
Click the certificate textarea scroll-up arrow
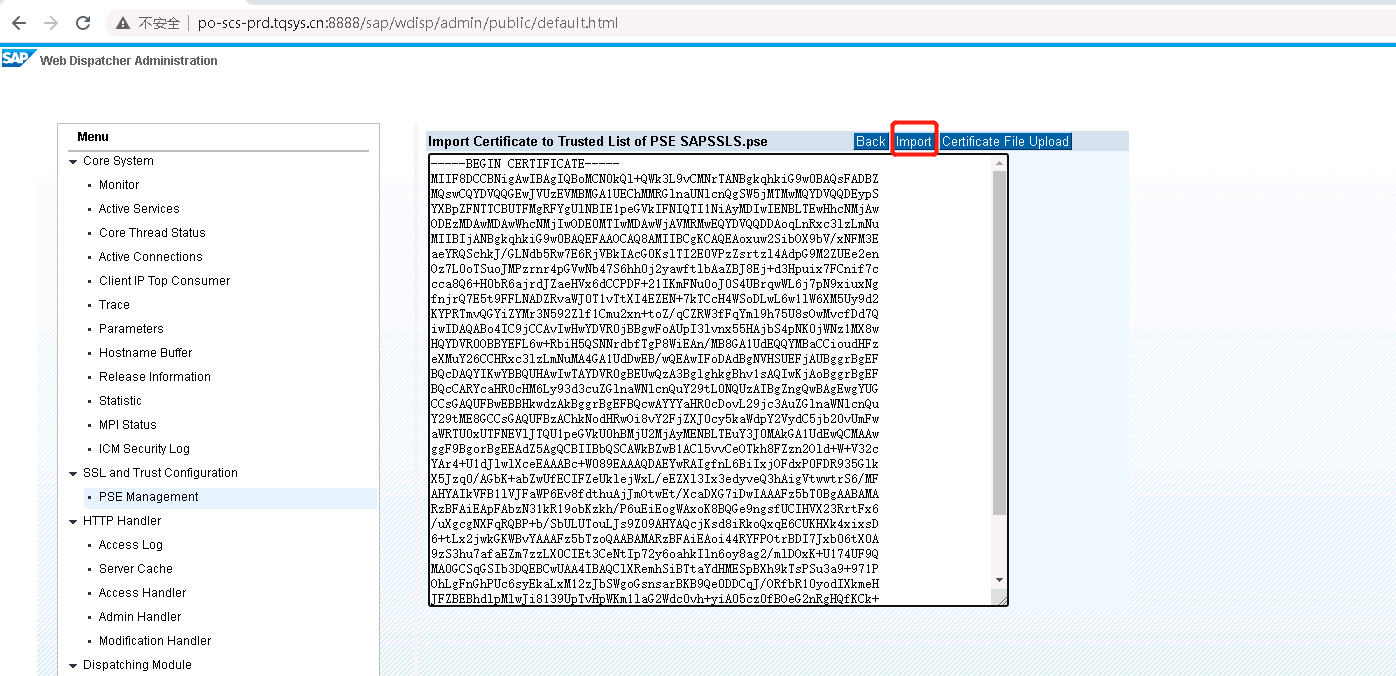[999, 164]
